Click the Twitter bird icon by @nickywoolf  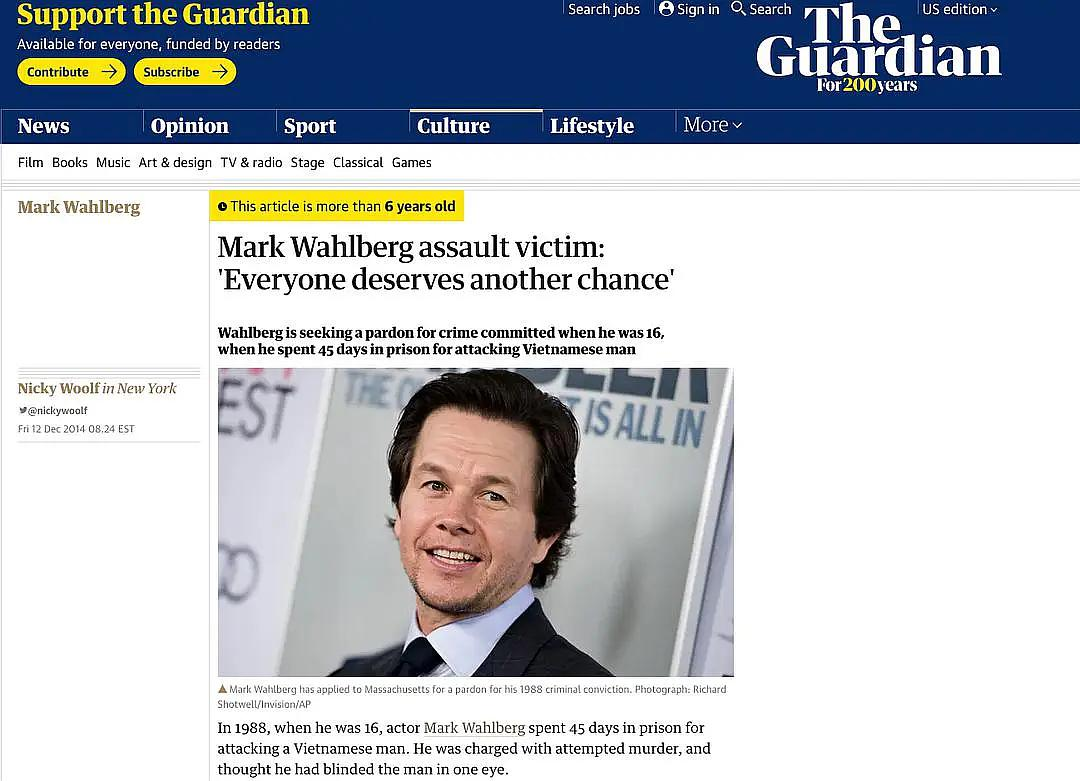tap(23, 410)
